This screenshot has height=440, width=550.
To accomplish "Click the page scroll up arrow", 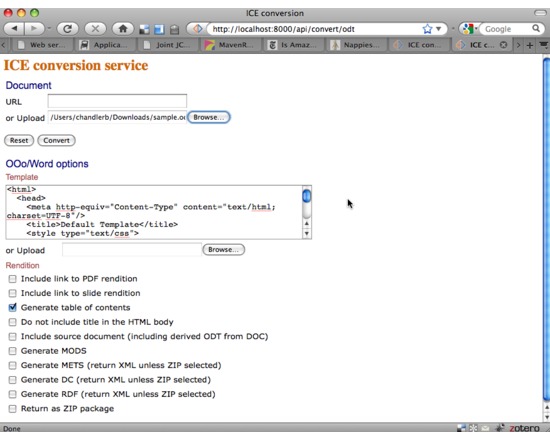I will [546, 407].
